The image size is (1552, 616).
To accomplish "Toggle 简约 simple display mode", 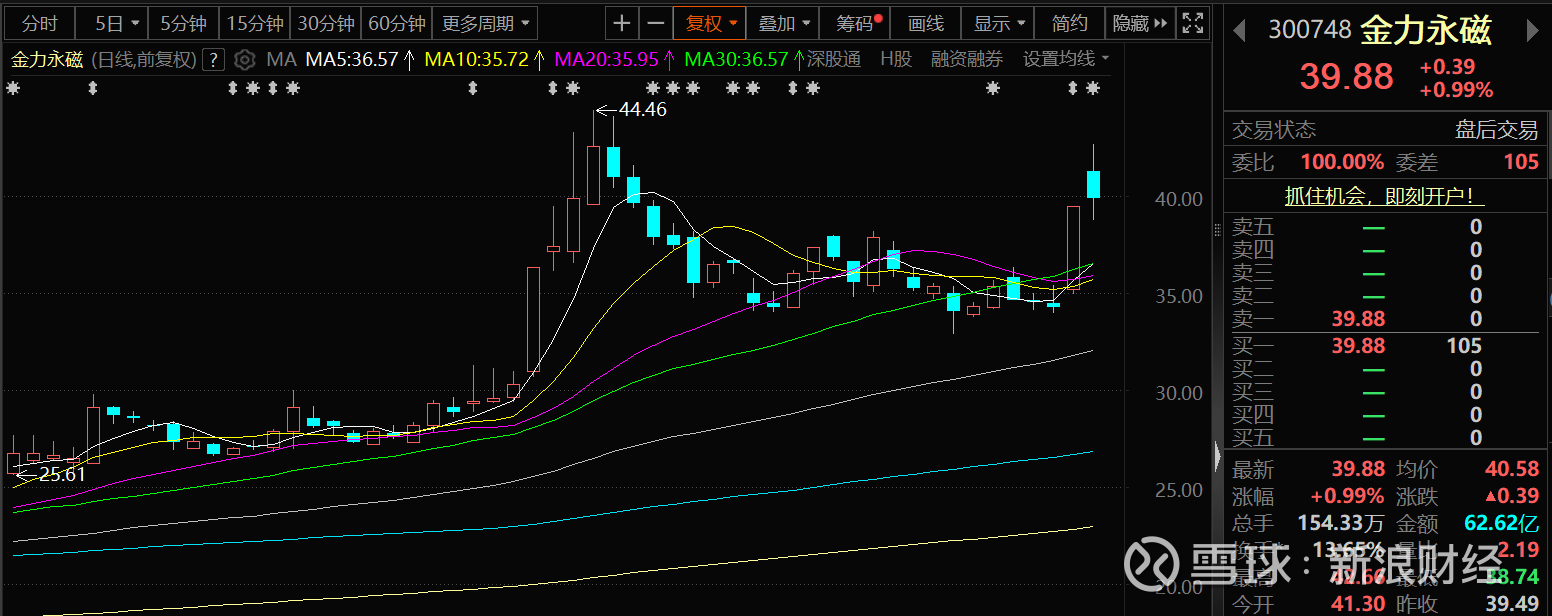I will pyautogui.click(x=1070, y=23).
